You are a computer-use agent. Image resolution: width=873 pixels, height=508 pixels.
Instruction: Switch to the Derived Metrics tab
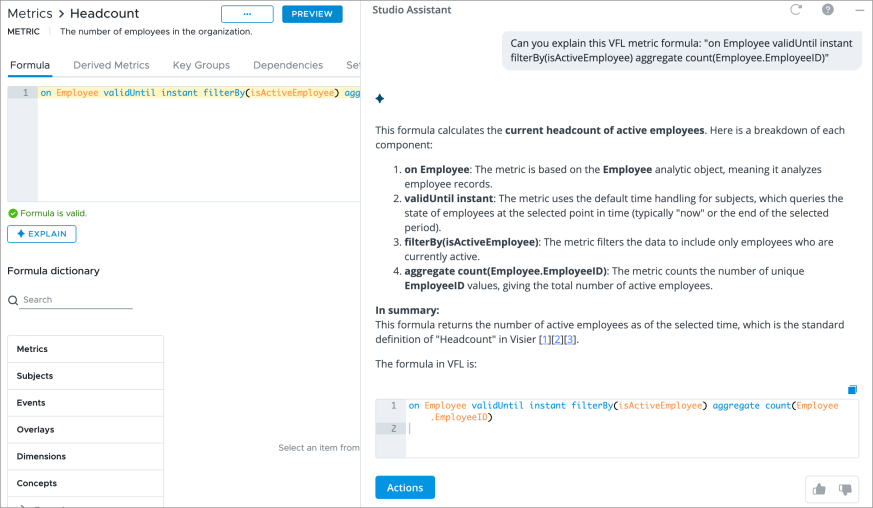pos(111,65)
